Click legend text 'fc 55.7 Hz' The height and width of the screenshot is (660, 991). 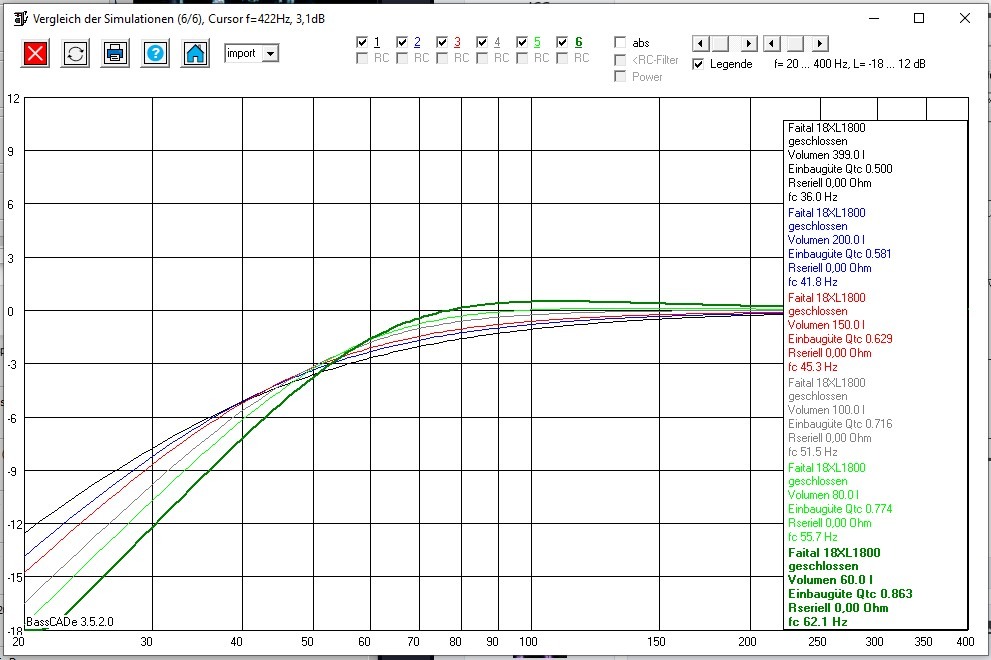click(x=813, y=537)
